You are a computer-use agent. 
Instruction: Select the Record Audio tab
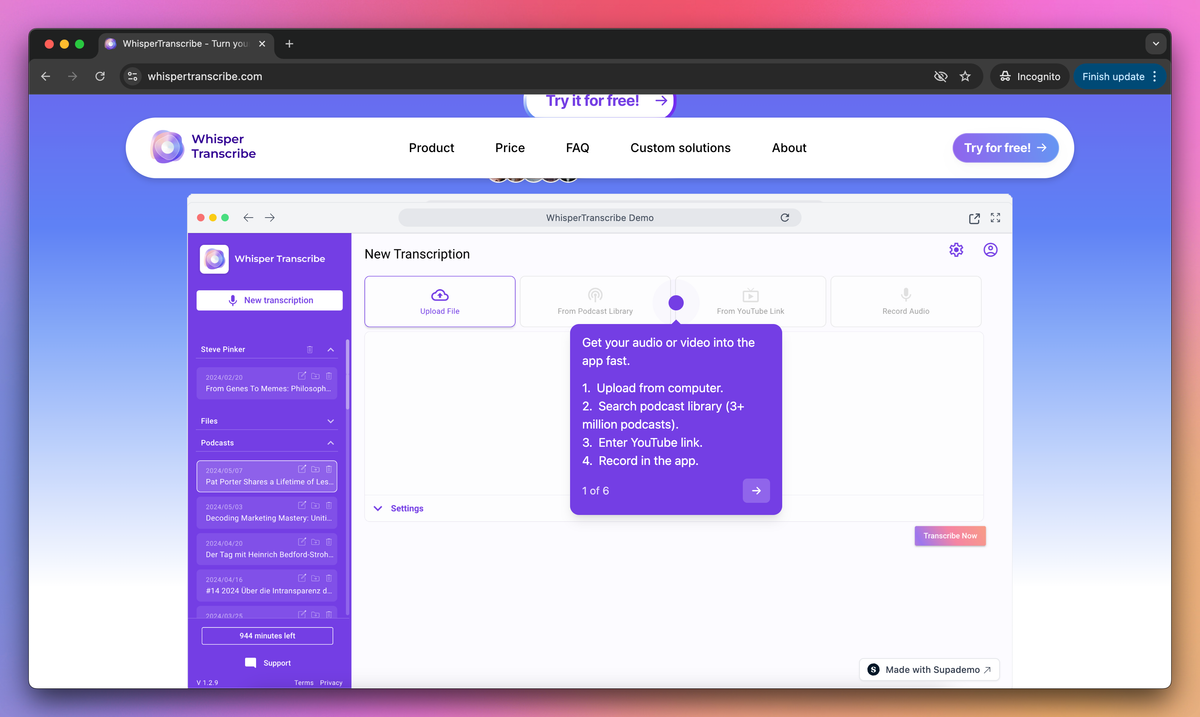906,301
